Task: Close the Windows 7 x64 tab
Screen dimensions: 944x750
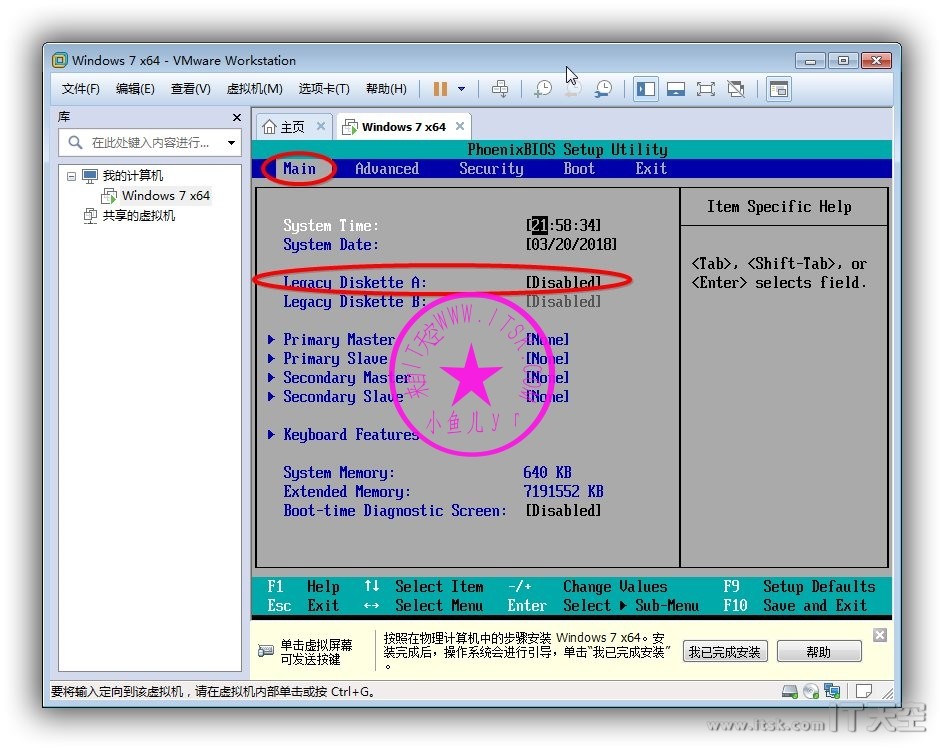Action: tap(460, 126)
